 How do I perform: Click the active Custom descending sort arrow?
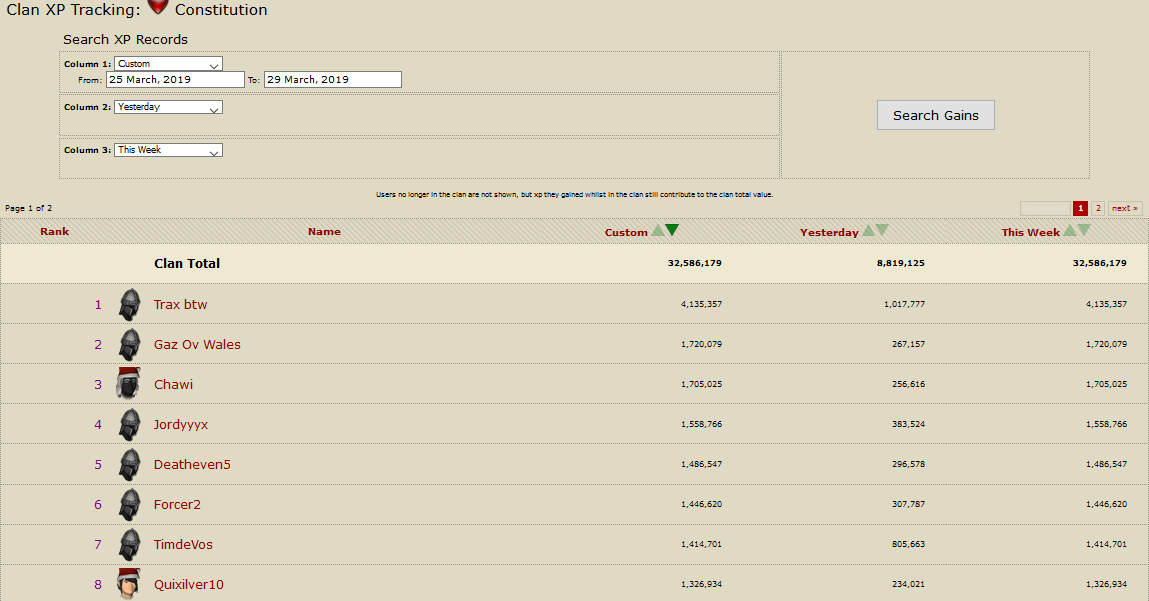click(672, 231)
